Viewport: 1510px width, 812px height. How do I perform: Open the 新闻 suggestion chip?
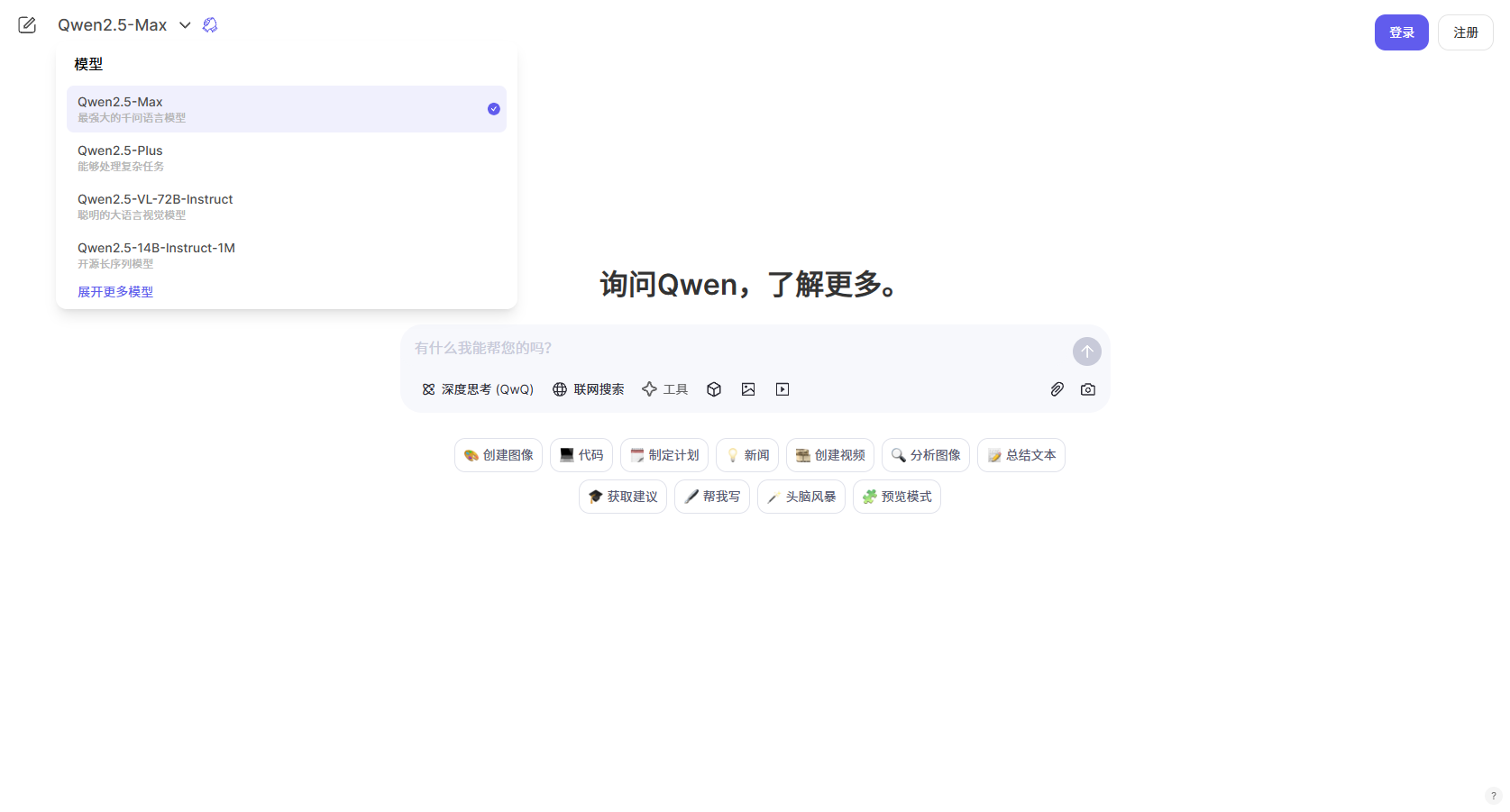click(747, 455)
